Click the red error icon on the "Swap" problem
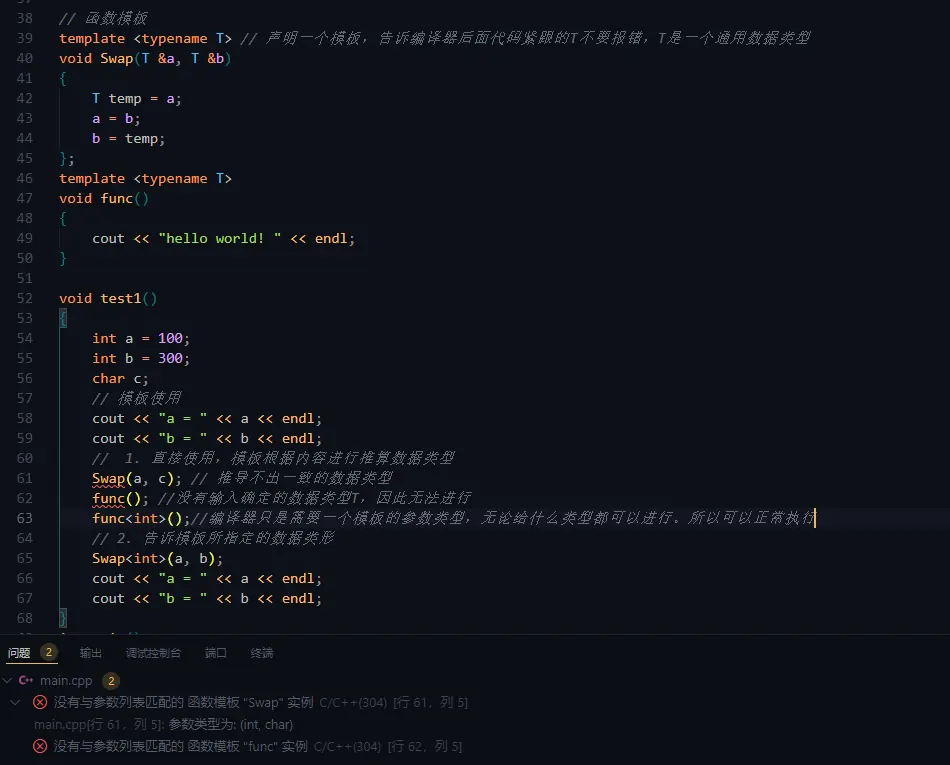 pyautogui.click(x=40, y=702)
